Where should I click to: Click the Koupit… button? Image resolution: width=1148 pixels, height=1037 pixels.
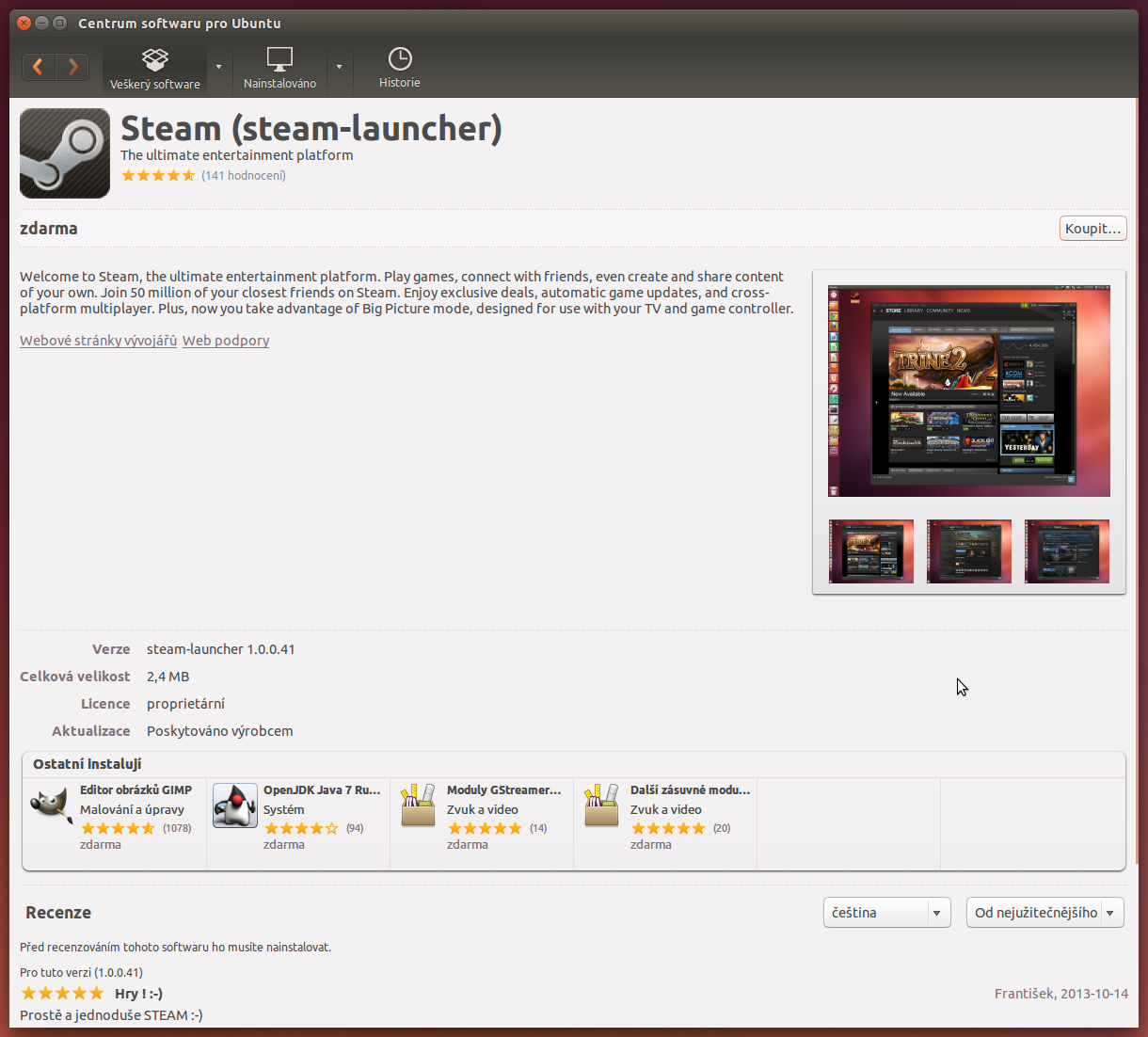tap(1092, 229)
